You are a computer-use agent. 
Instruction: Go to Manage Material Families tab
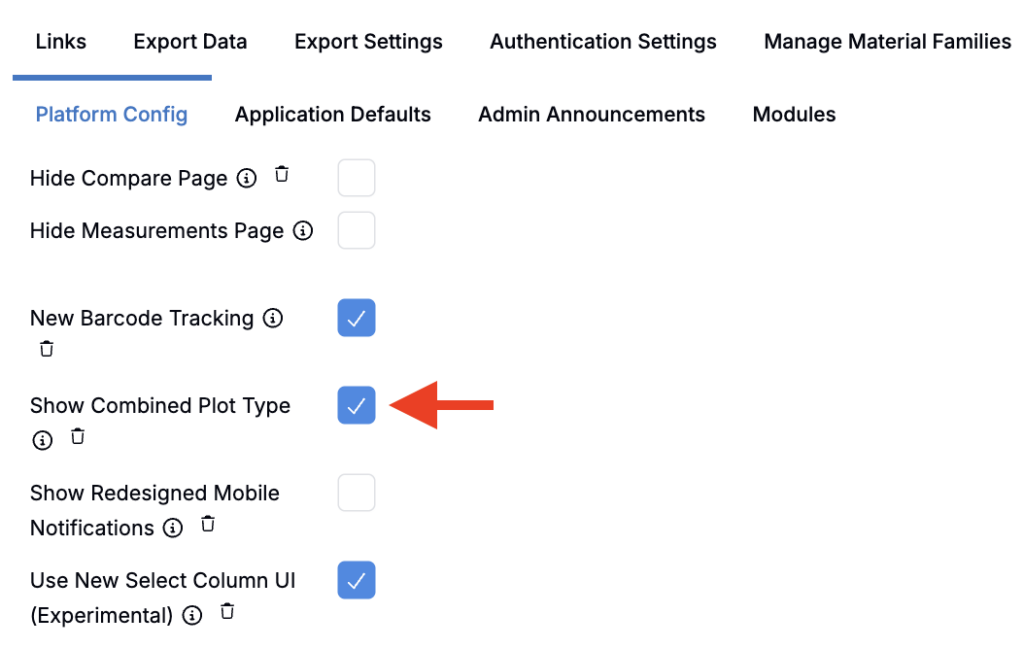pyautogui.click(x=887, y=42)
